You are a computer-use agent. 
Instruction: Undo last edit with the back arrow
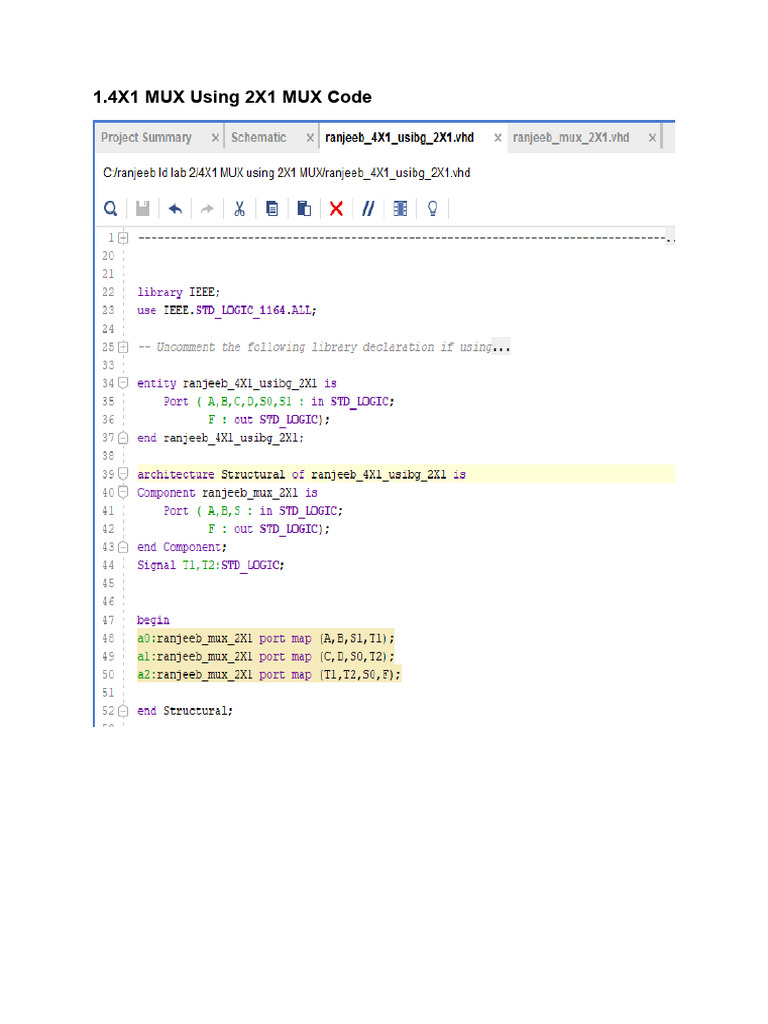pos(175,208)
